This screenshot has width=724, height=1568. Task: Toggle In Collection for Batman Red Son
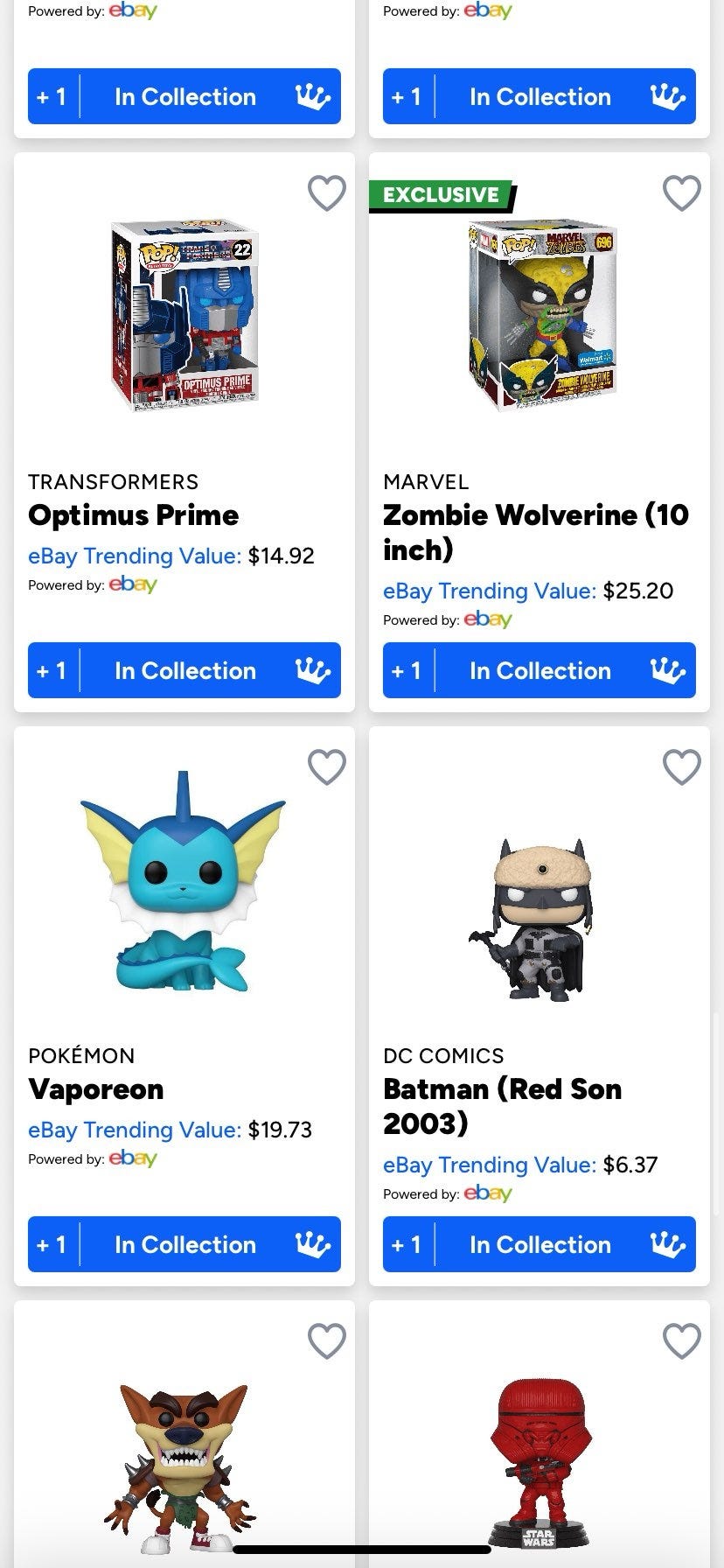(540, 1244)
